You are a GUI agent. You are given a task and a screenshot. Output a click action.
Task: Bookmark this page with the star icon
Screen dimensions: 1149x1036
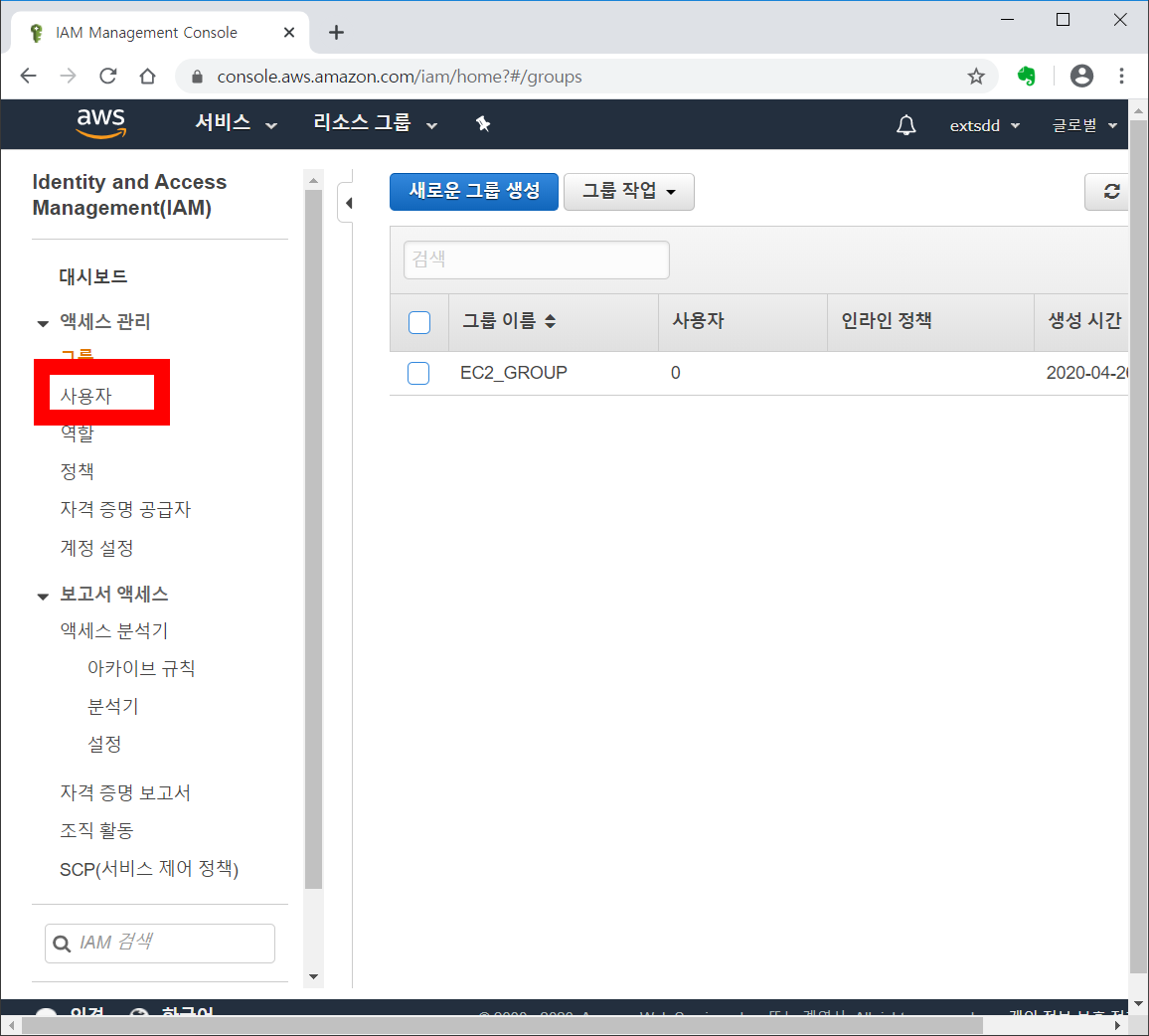[976, 77]
